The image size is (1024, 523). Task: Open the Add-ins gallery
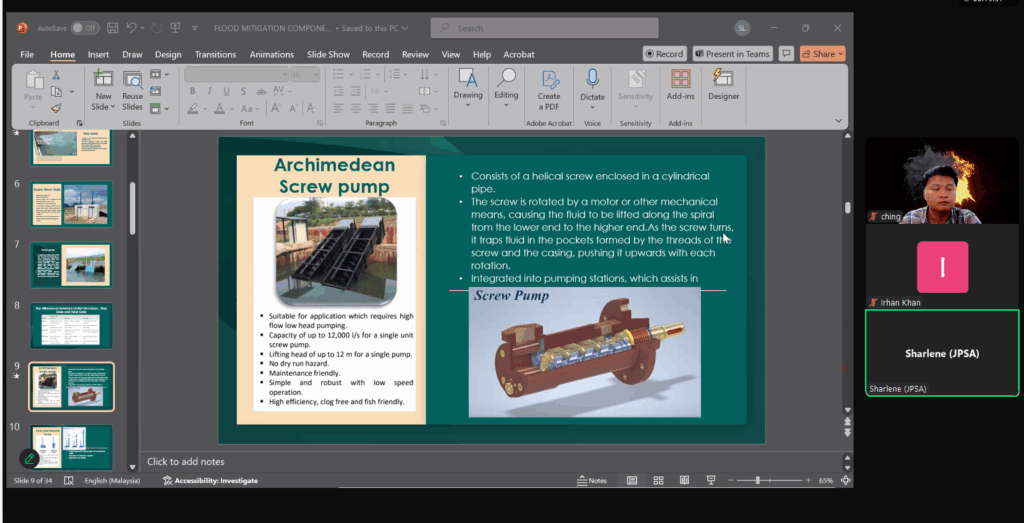point(680,85)
